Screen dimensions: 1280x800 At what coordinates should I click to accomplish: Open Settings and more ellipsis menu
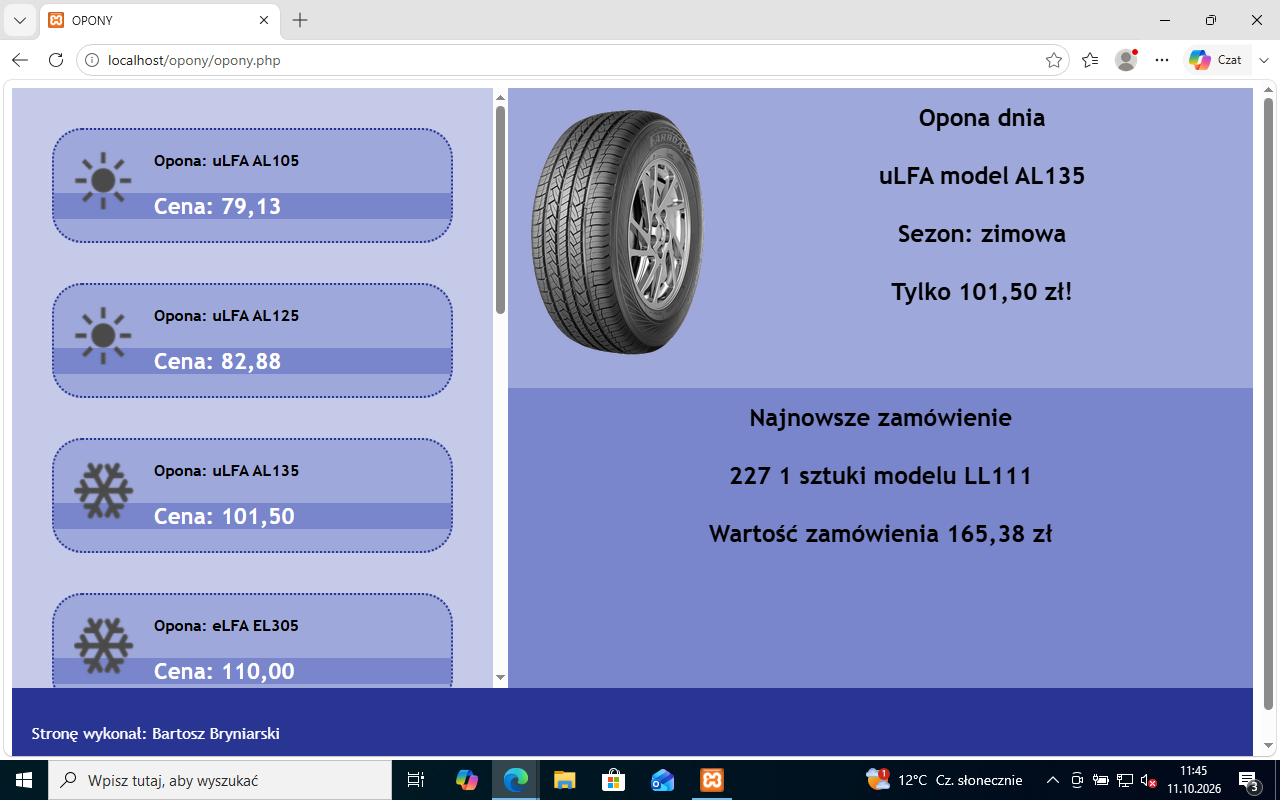pyautogui.click(x=1162, y=60)
